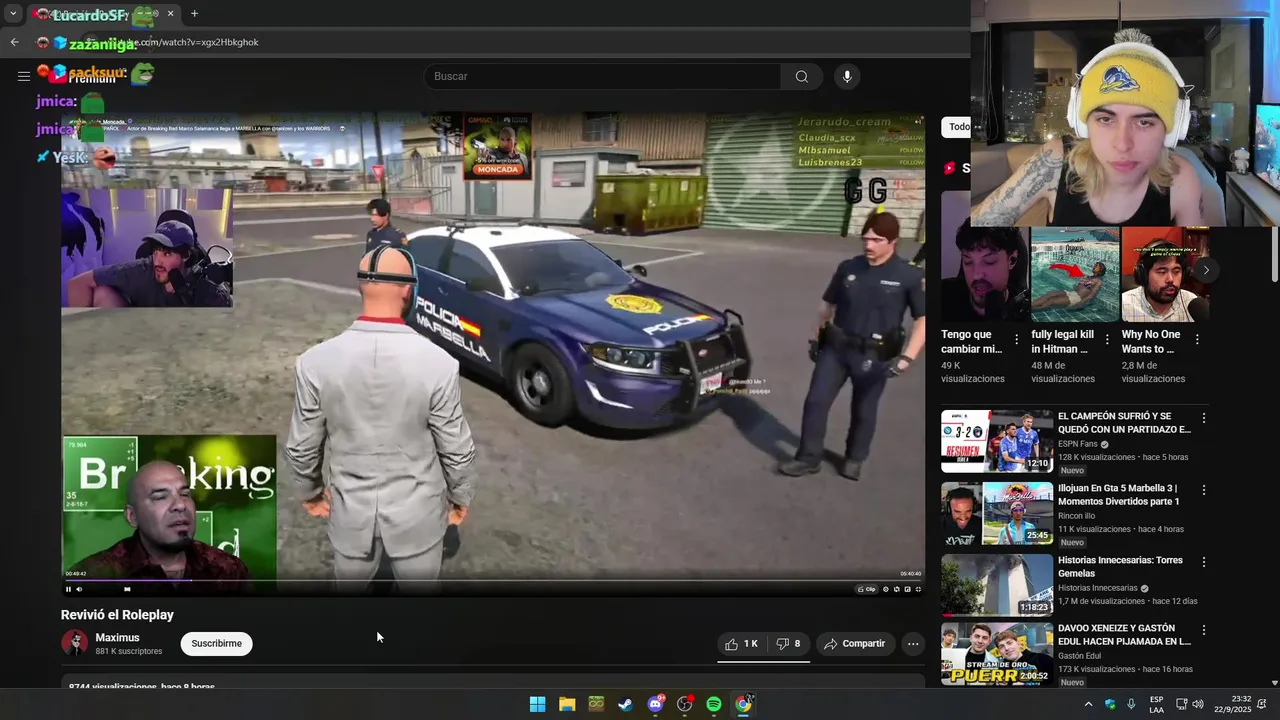Click the Illojuan Gta 5 video thumbnail
1280x720 pixels.
pos(997,513)
